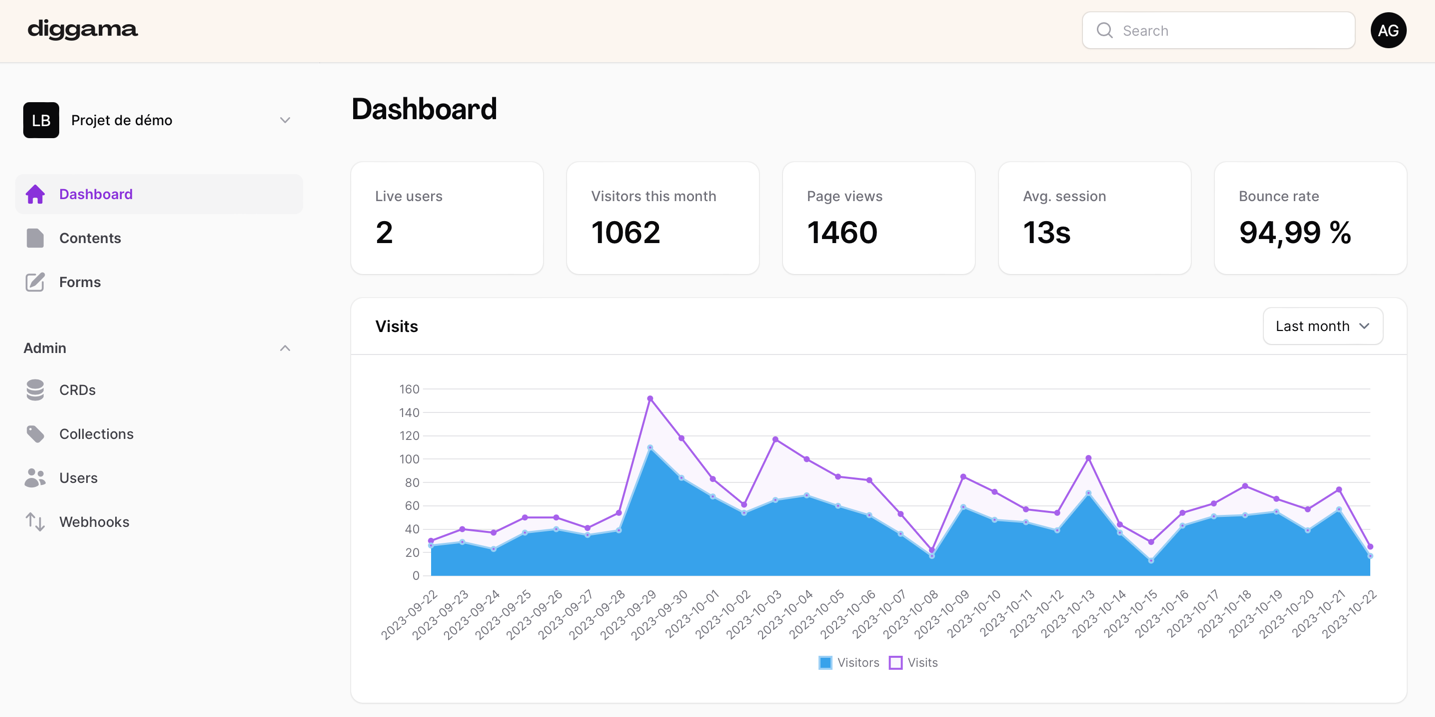Toggle the Visits series in chart legend
Image resolution: width=1435 pixels, height=717 pixels.
click(x=913, y=663)
